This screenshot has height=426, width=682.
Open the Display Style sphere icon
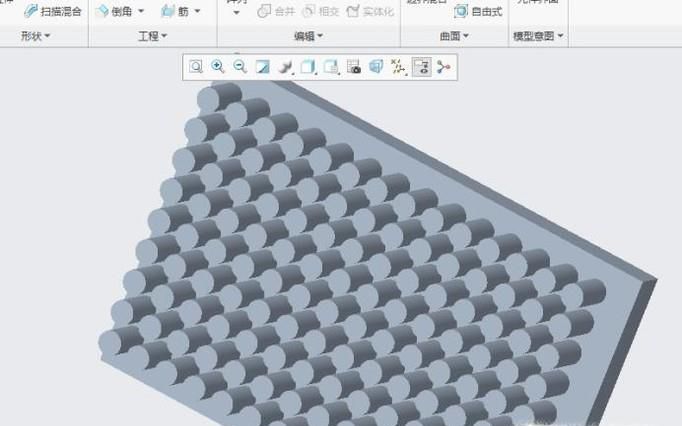(x=286, y=67)
